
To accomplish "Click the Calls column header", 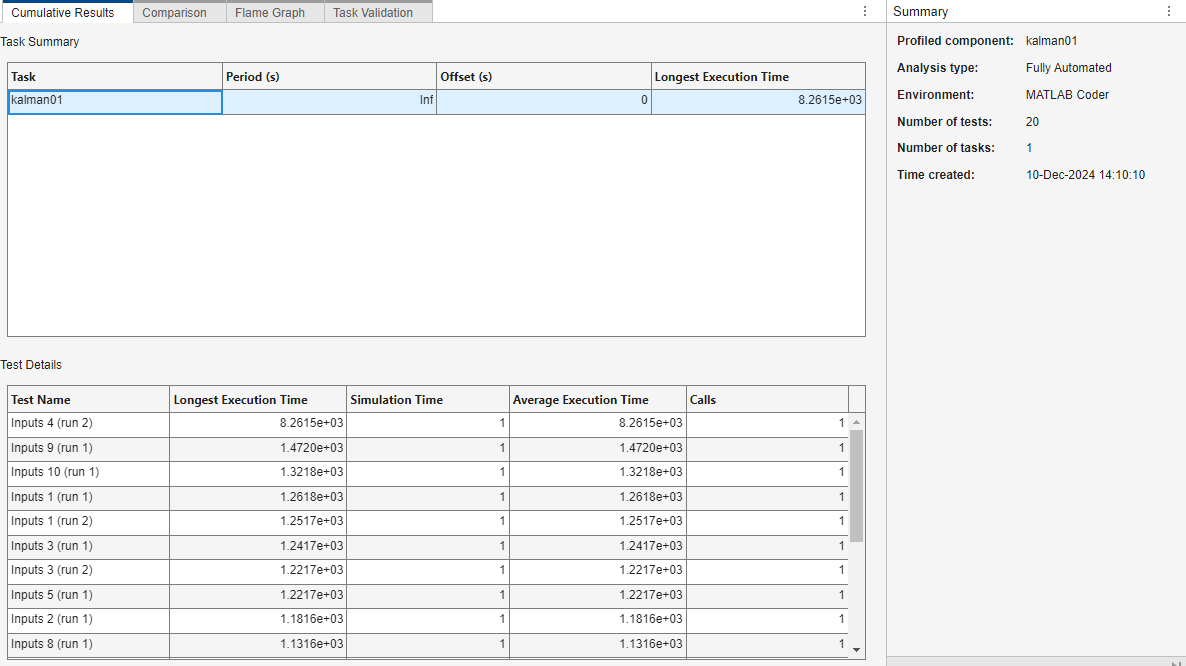I will tap(766, 400).
